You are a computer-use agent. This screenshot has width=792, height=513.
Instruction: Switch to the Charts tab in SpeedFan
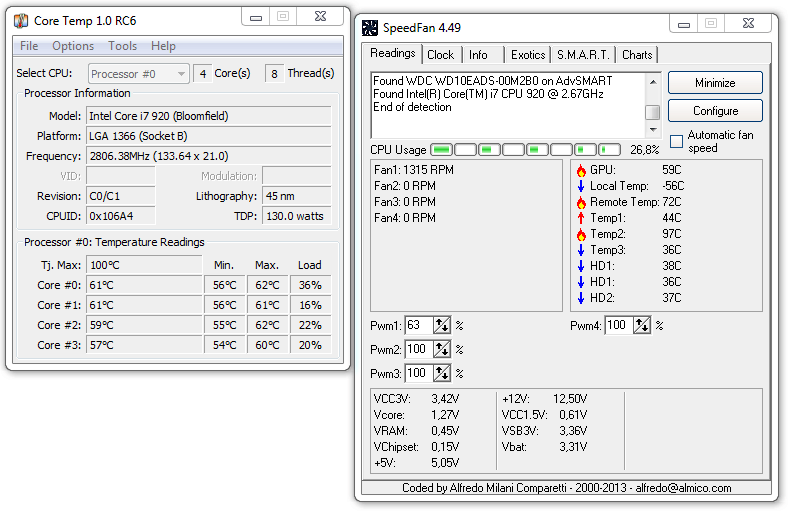click(637, 55)
